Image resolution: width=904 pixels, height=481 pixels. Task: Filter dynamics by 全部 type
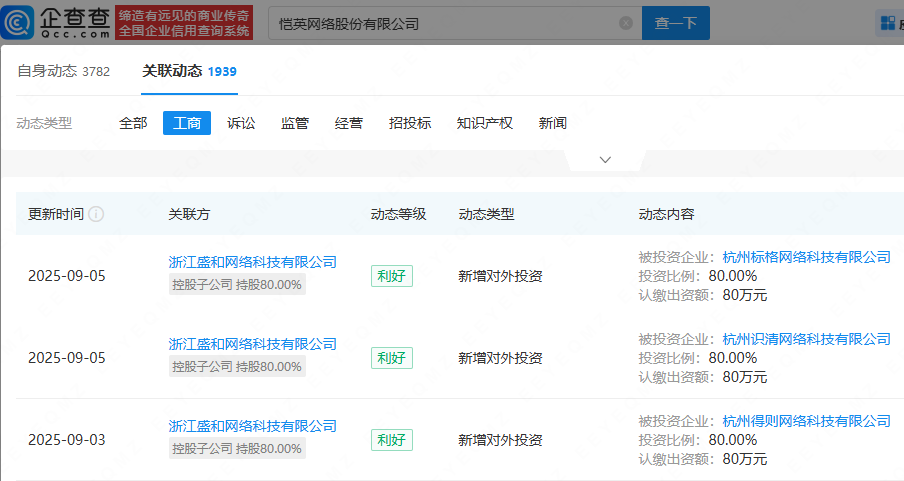(x=133, y=123)
